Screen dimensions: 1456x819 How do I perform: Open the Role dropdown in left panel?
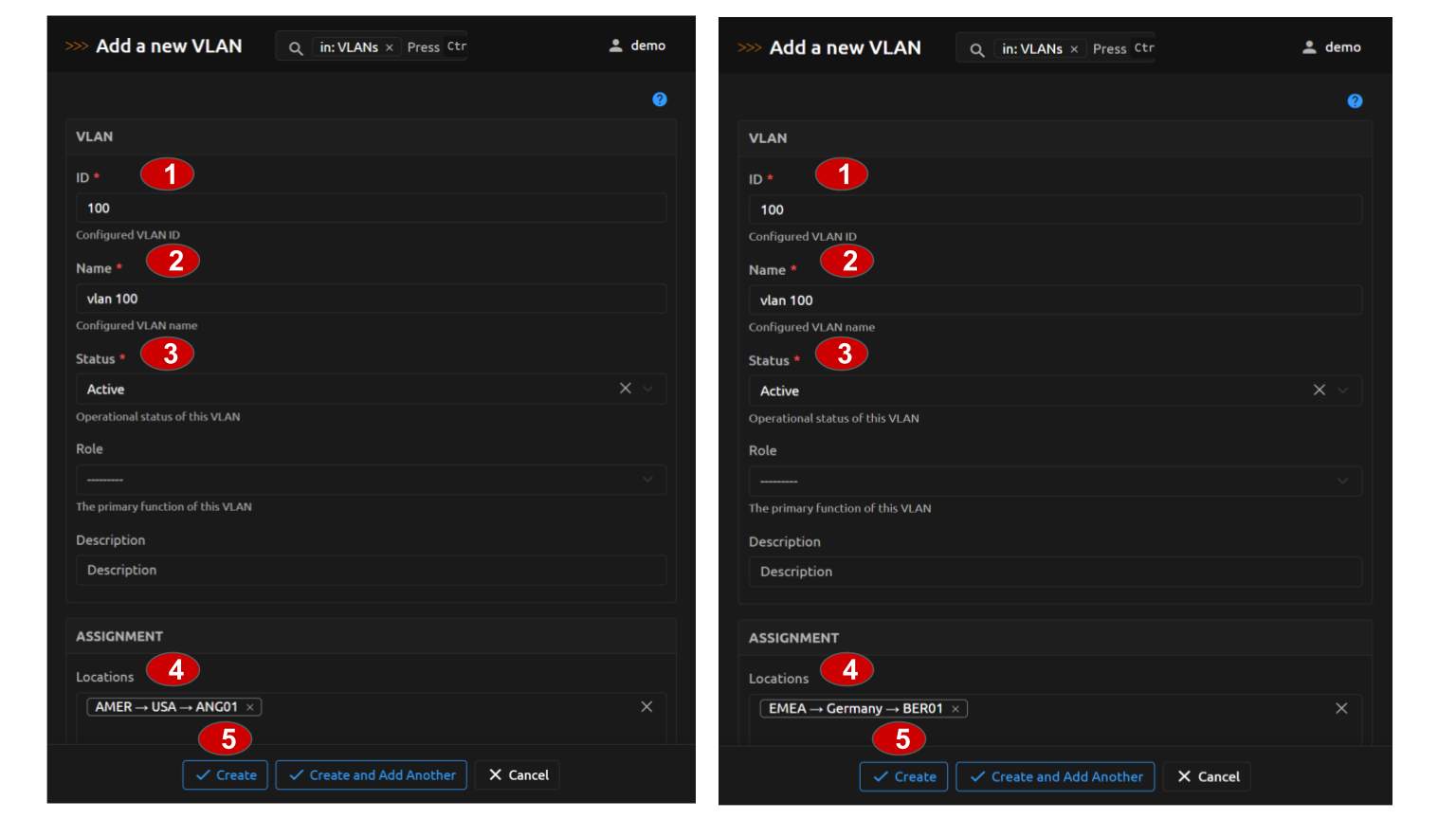coord(370,480)
